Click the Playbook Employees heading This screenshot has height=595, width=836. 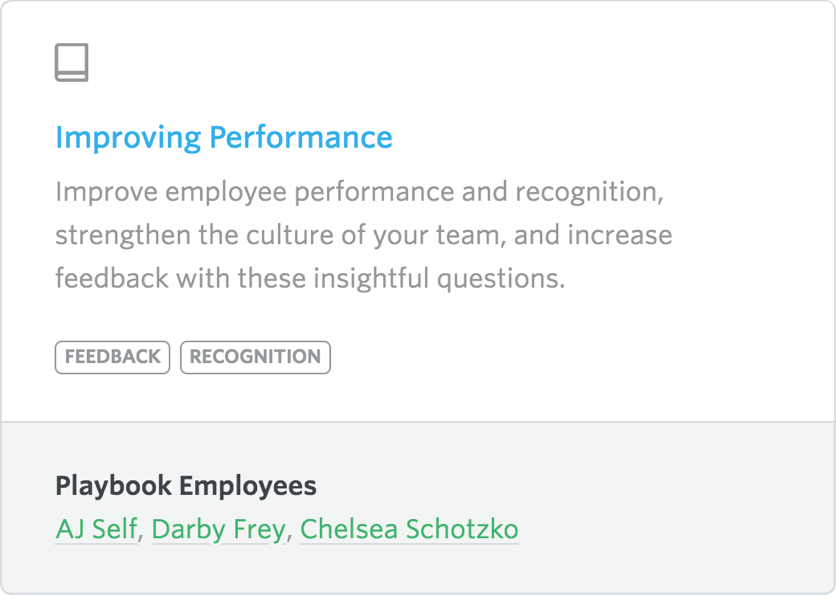(186, 486)
